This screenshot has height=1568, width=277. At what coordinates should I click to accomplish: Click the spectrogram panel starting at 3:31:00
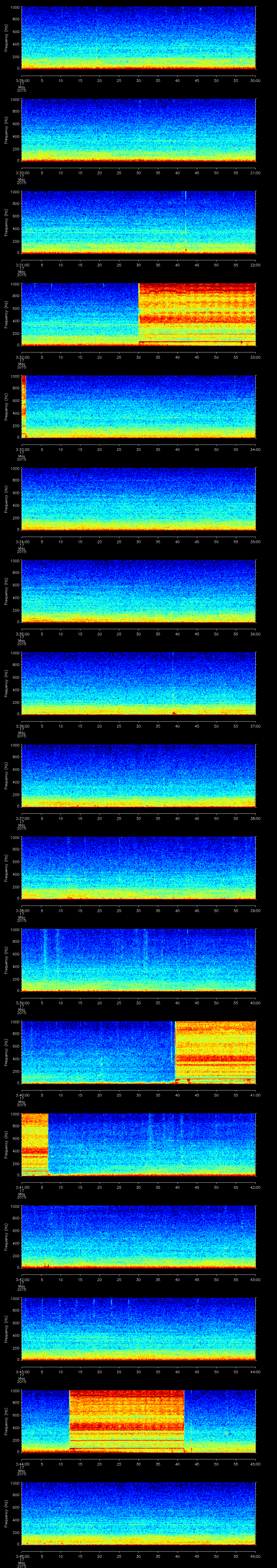click(138, 222)
